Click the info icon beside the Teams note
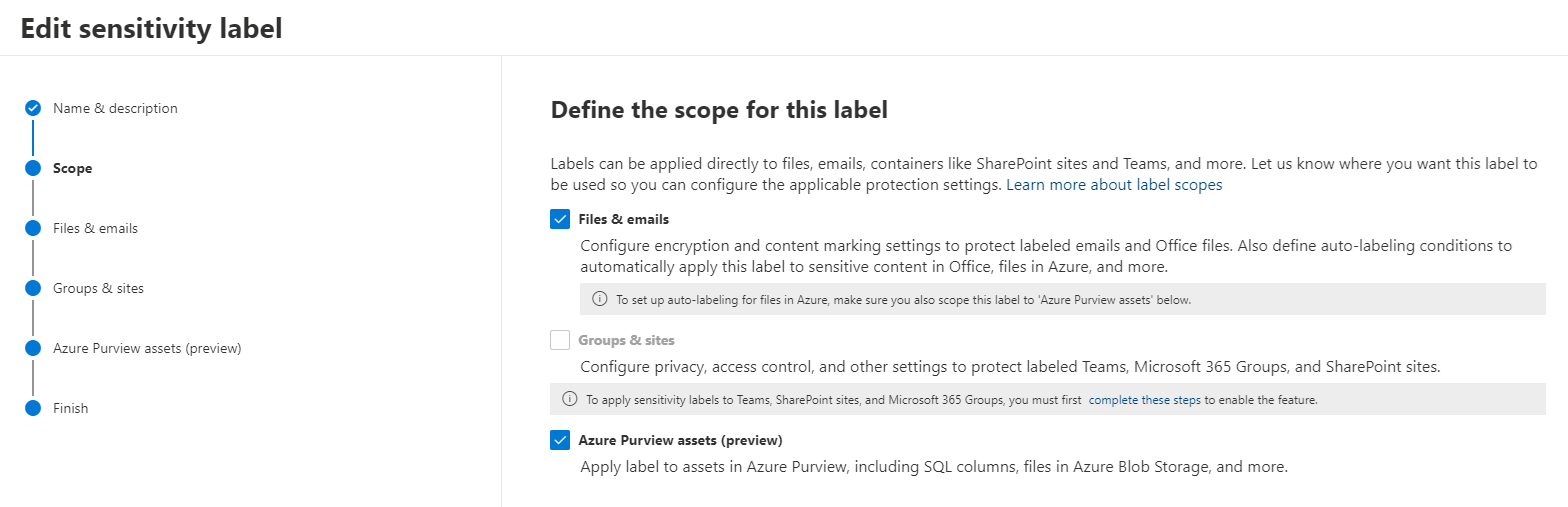 coord(570,399)
